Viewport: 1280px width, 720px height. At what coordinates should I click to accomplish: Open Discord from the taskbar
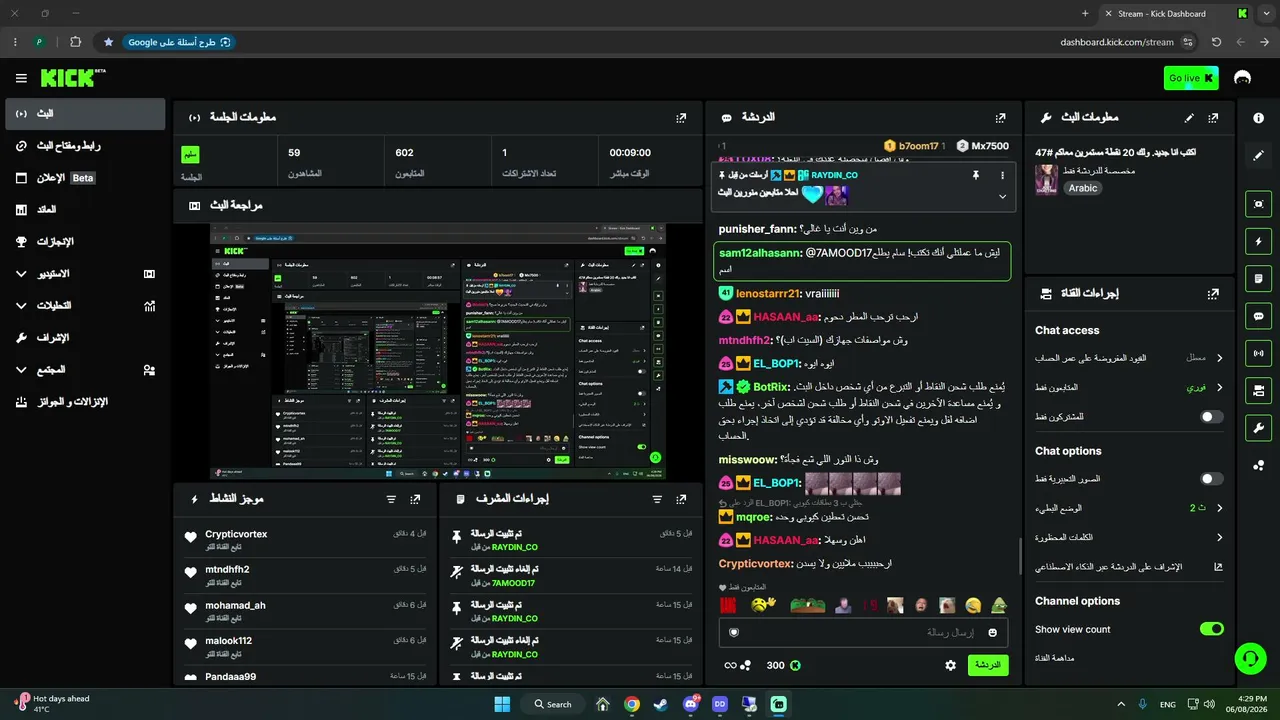[x=690, y=704]
